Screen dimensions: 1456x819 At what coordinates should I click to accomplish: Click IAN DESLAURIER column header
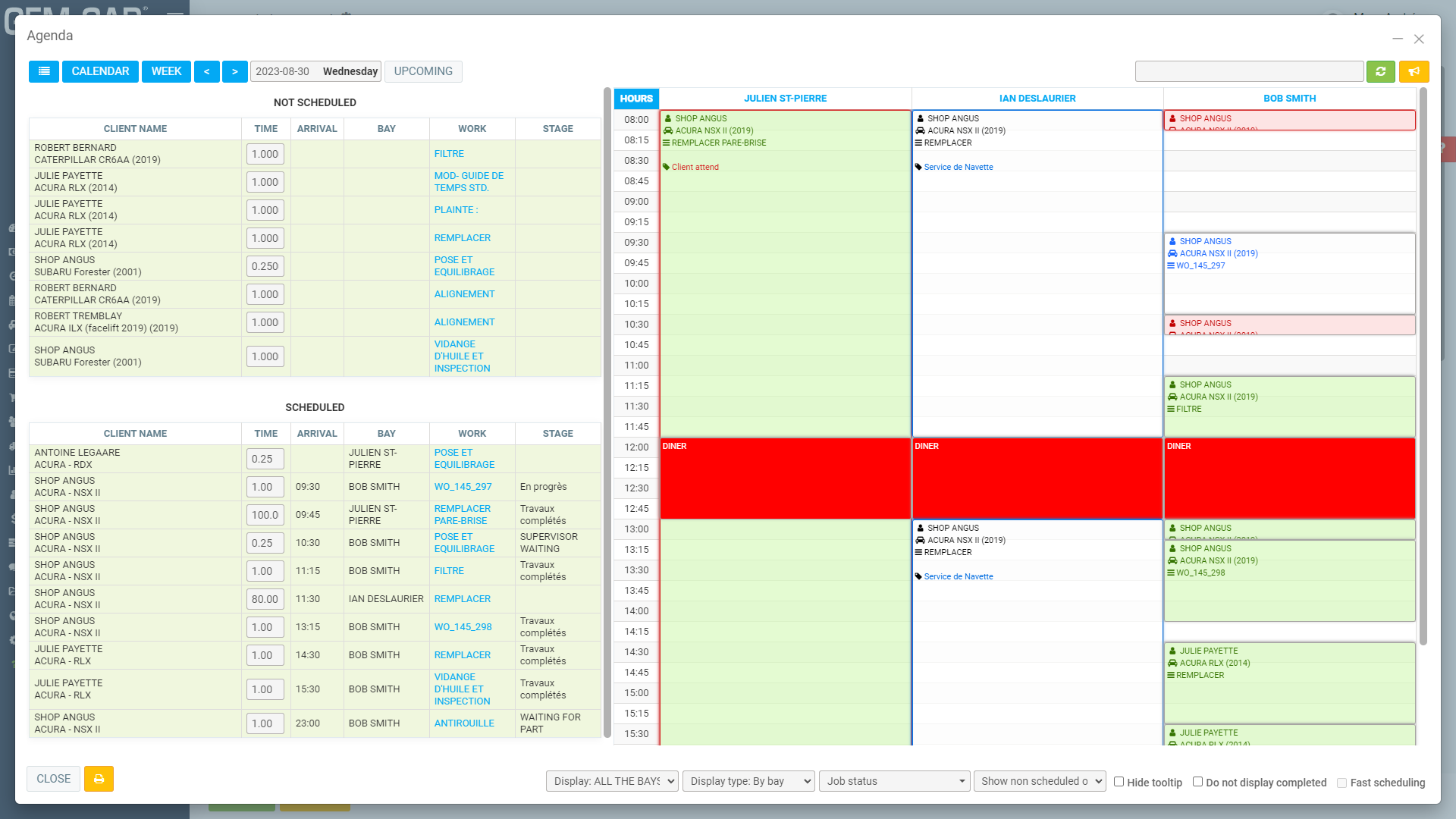1037,99
